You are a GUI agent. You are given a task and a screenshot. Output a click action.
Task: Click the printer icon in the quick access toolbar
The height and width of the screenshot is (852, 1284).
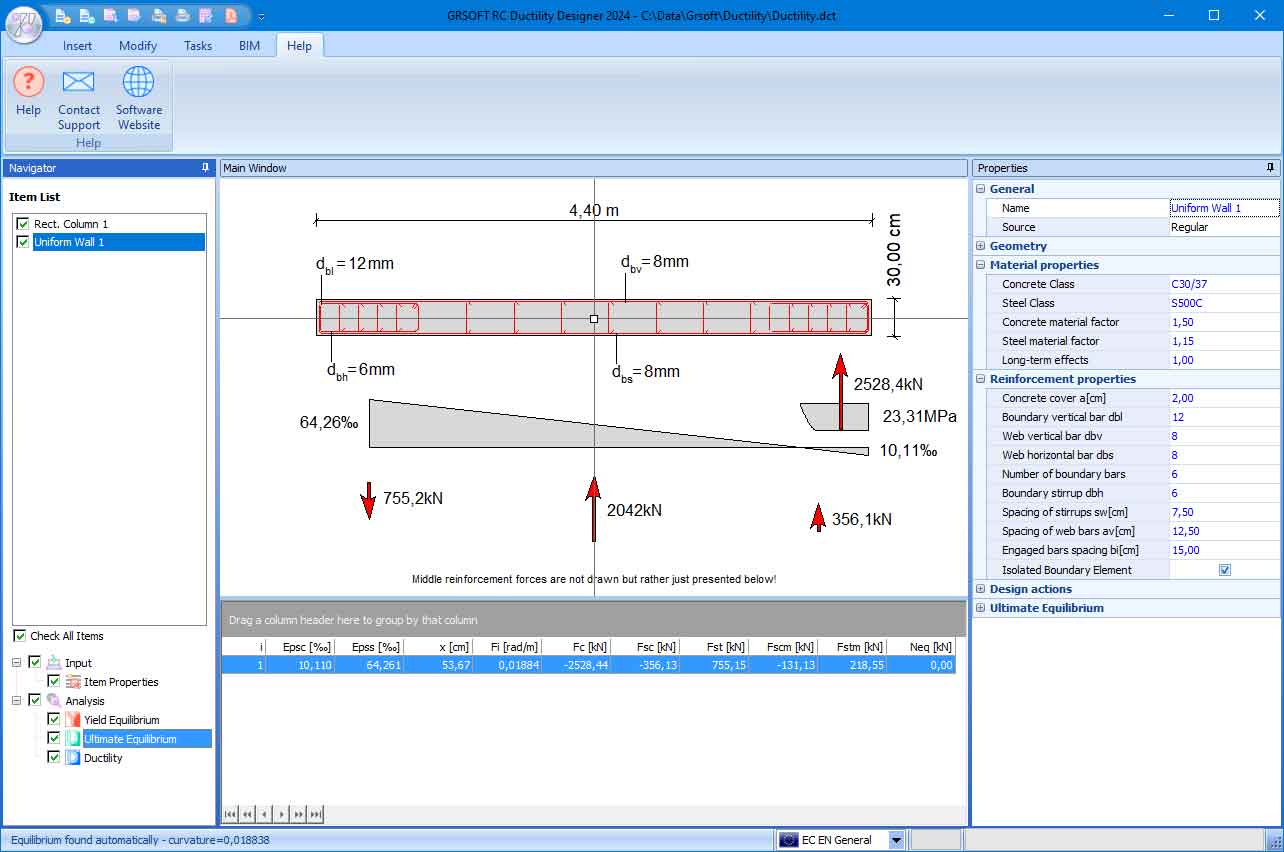tap(183, 15)
